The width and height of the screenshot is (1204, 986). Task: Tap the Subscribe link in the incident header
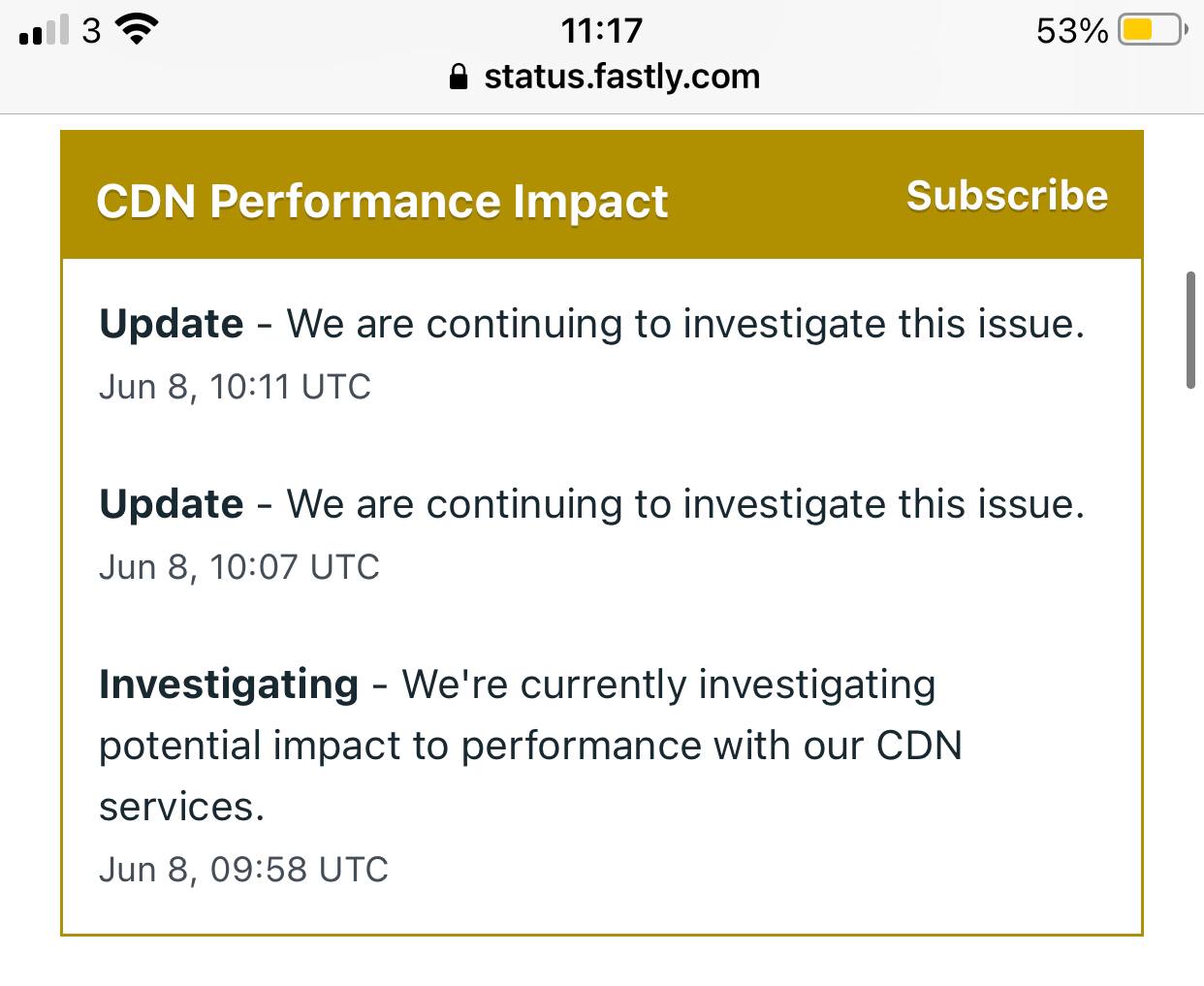pyautogui.click(x=1006, y=196)
